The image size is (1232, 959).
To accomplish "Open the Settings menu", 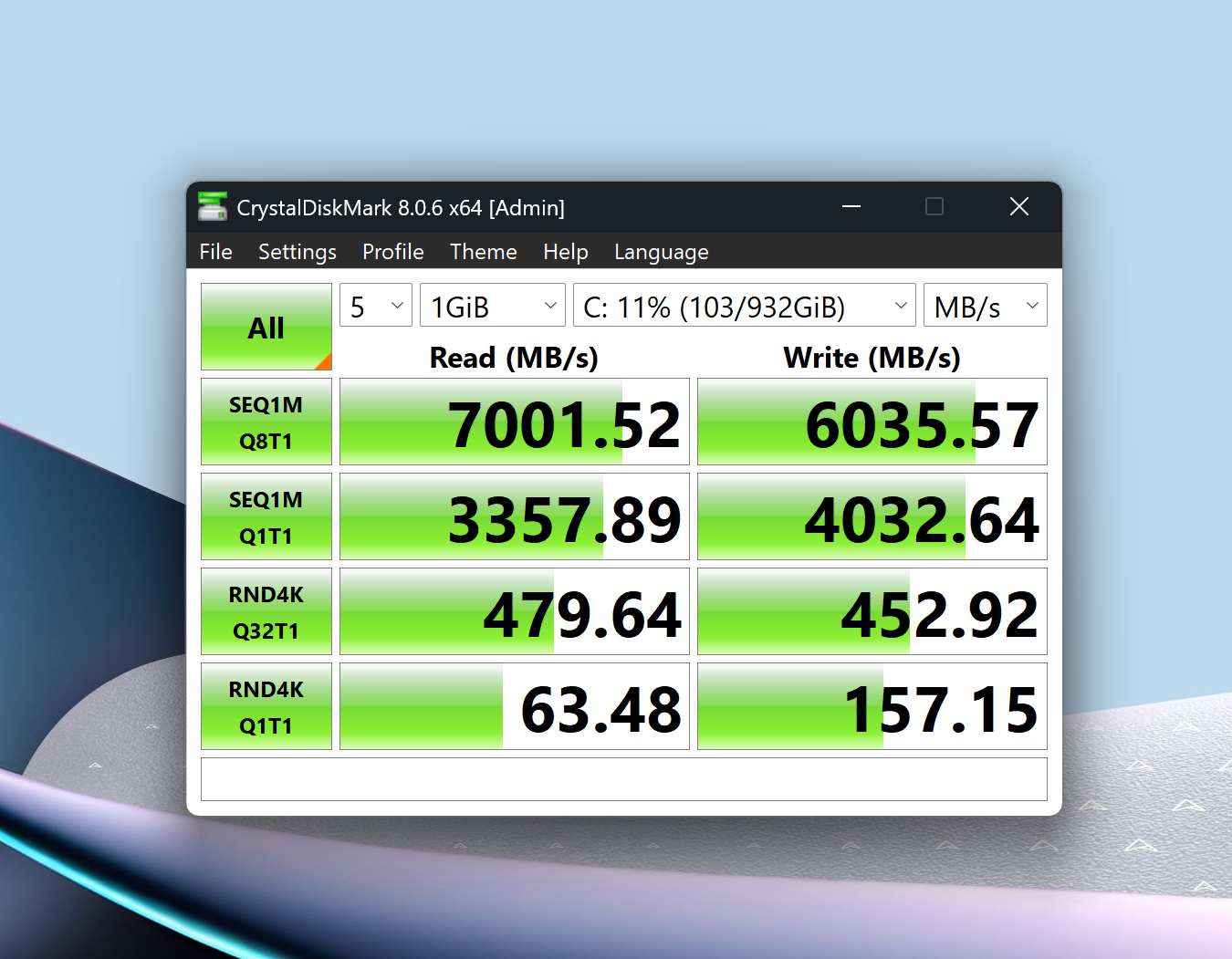I will pyautogui.click(x=298, y=252).
